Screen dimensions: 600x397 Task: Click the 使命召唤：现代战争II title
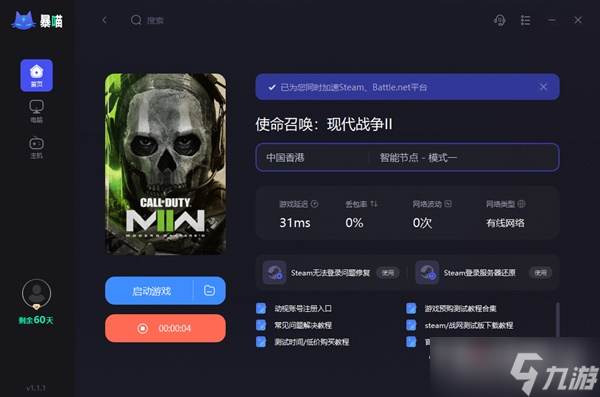[x=324, y=124]
